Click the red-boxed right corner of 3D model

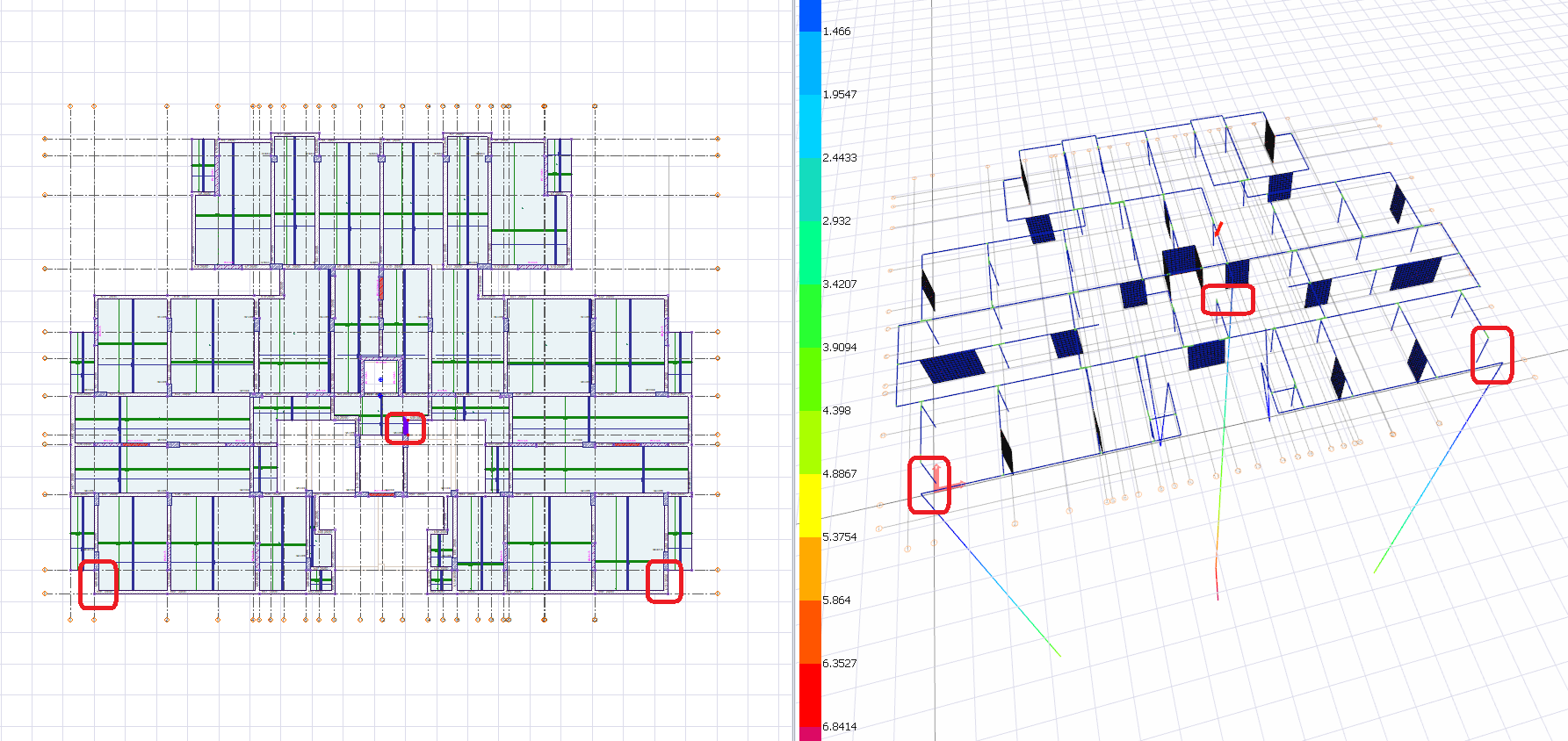pyautogui.click(x=1492, y=355)
